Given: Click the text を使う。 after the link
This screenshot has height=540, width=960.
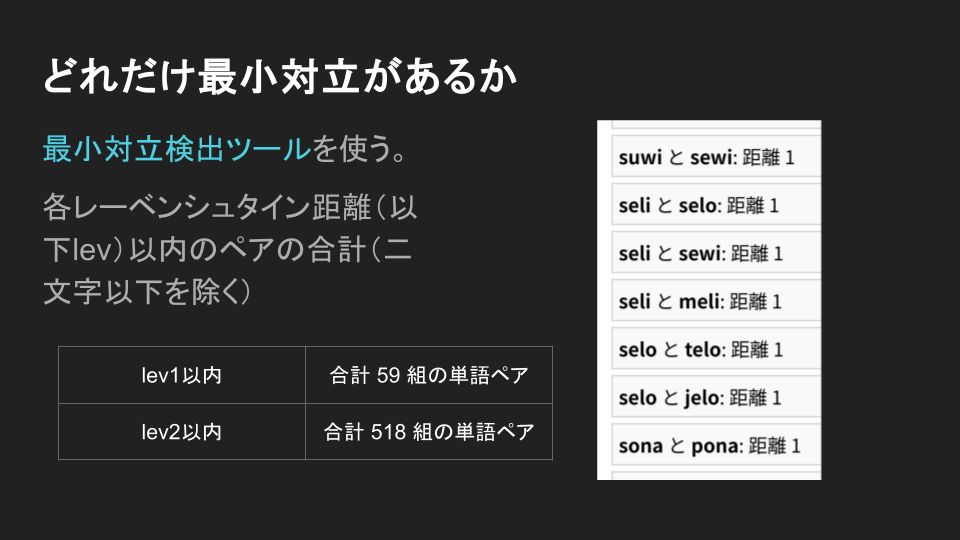Looking at the screenshot, I should click(358, 149).
